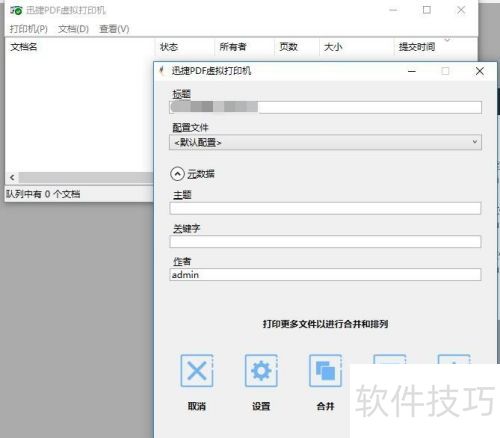
Task: Maximize the back queue window
Action: (427, 10)
